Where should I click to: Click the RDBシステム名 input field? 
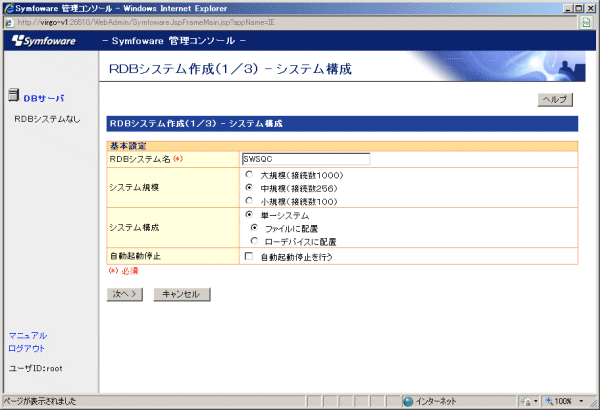[306, 159]
